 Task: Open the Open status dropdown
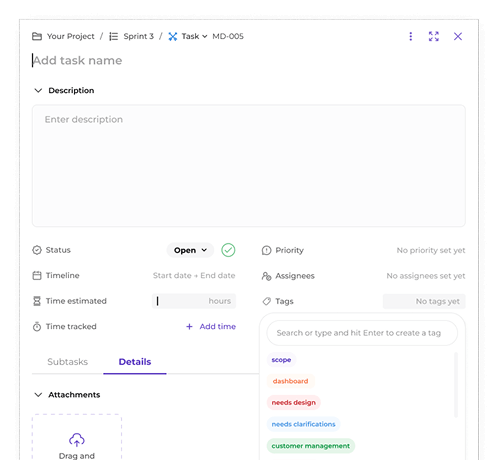190,250
